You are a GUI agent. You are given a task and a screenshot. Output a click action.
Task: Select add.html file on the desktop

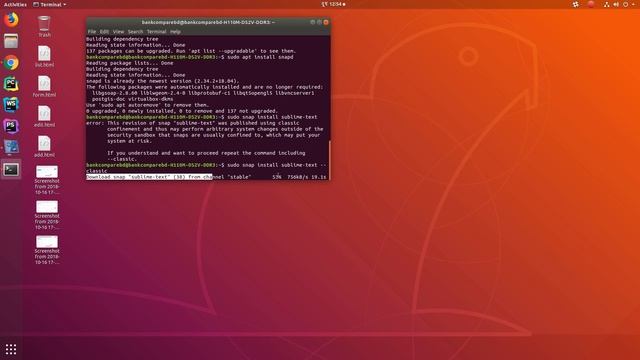[44, 147]
